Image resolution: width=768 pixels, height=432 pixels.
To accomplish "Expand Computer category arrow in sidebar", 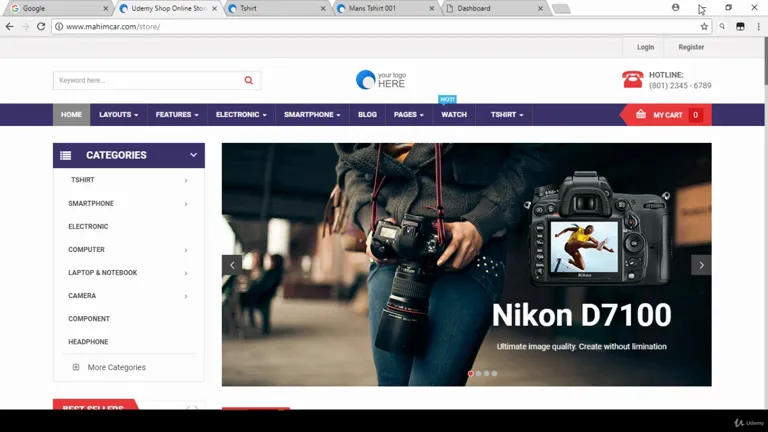I will click(186, 250).
